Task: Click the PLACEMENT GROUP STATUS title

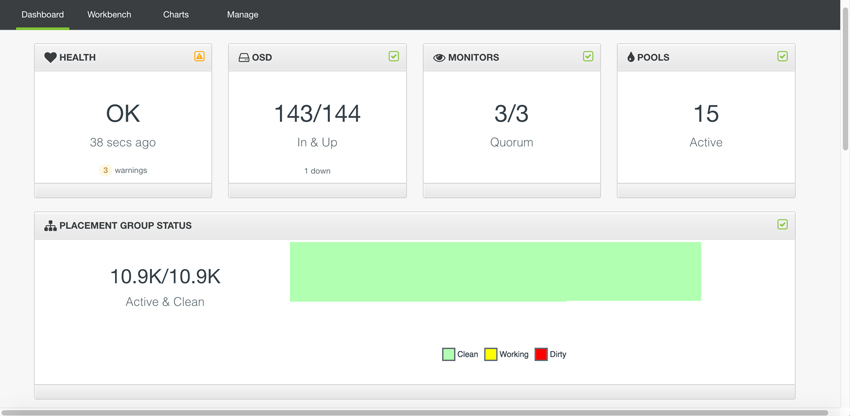Action: pyautogui.click(x=126, y=226)
